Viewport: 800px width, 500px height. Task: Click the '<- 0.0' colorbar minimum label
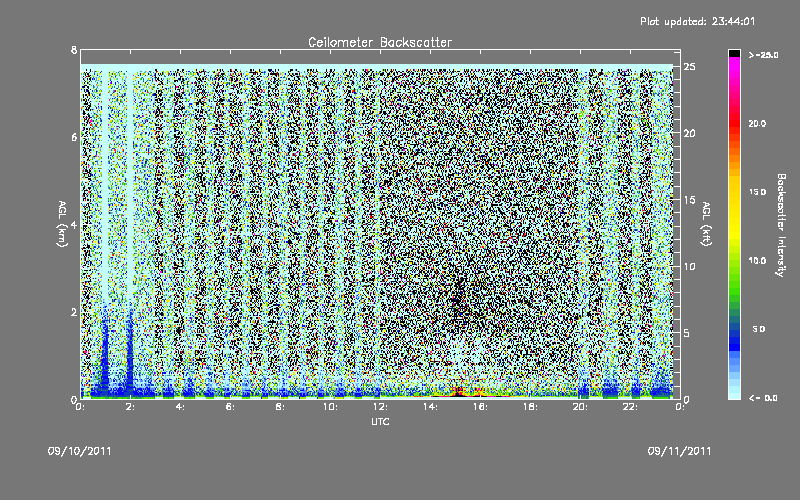763,398
